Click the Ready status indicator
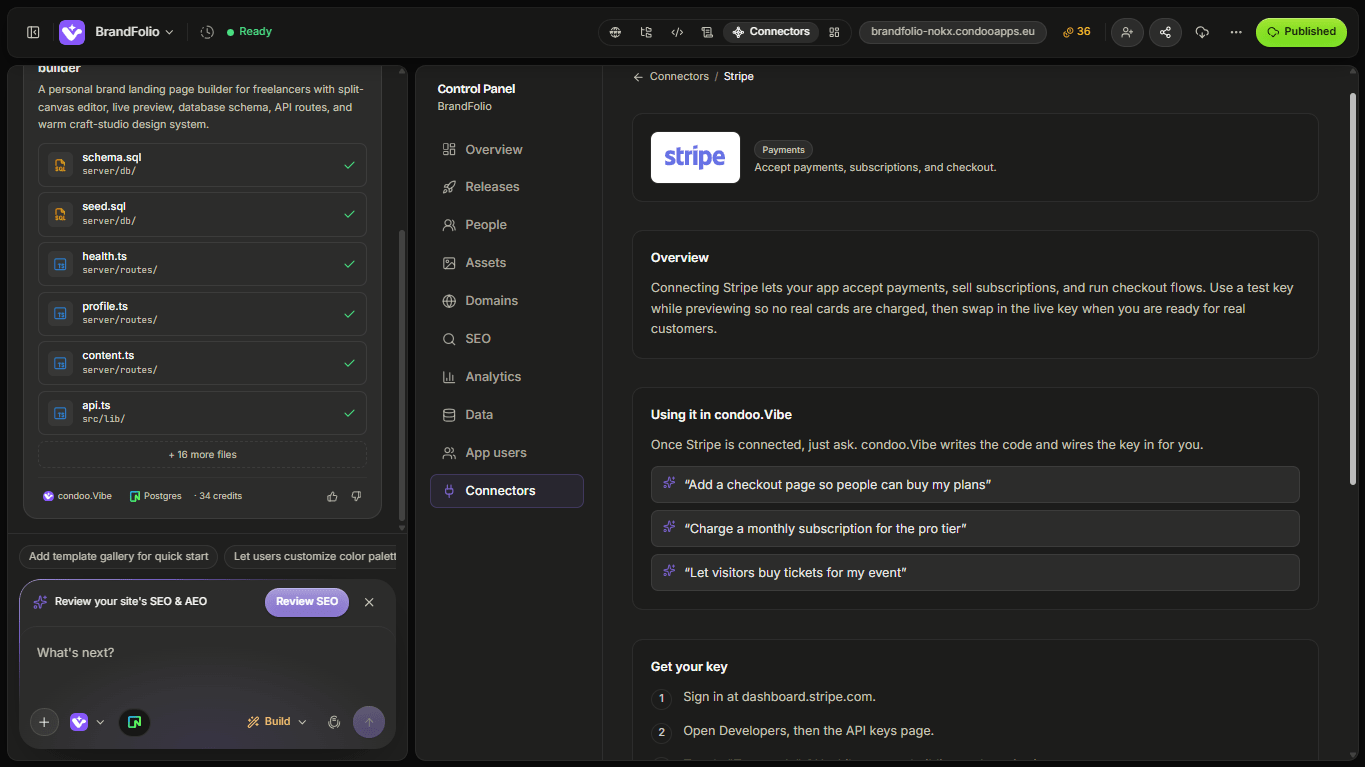Viewport: 1365px width, 767px height. tap(249, 32)
